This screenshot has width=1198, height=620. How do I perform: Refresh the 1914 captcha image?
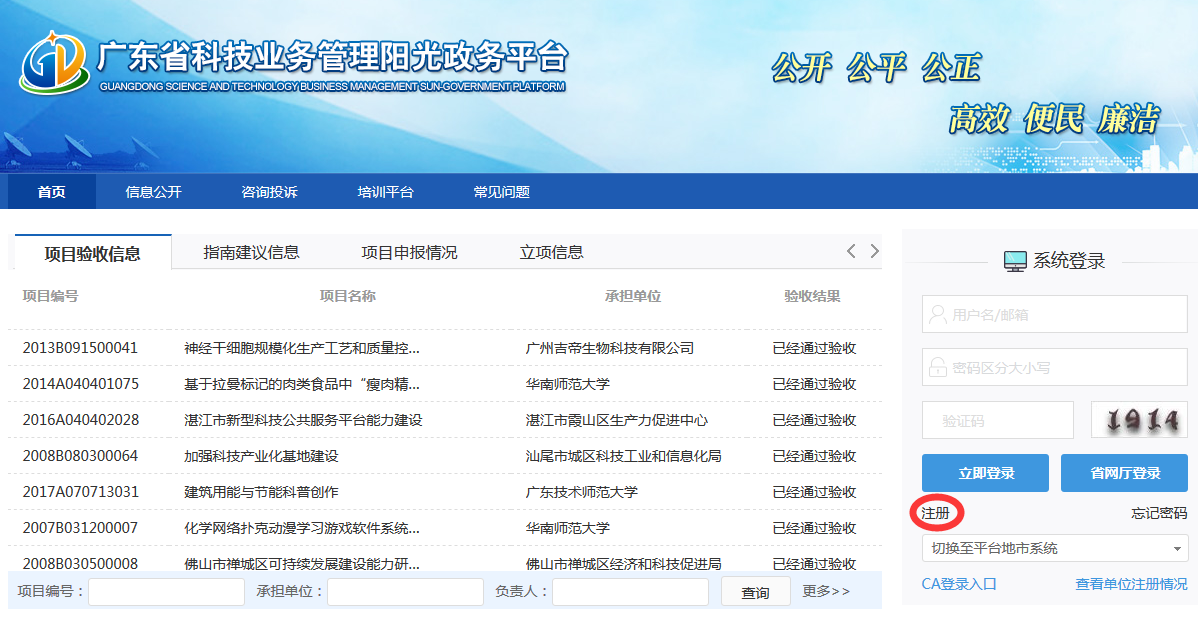click(x=1138, y=420)
